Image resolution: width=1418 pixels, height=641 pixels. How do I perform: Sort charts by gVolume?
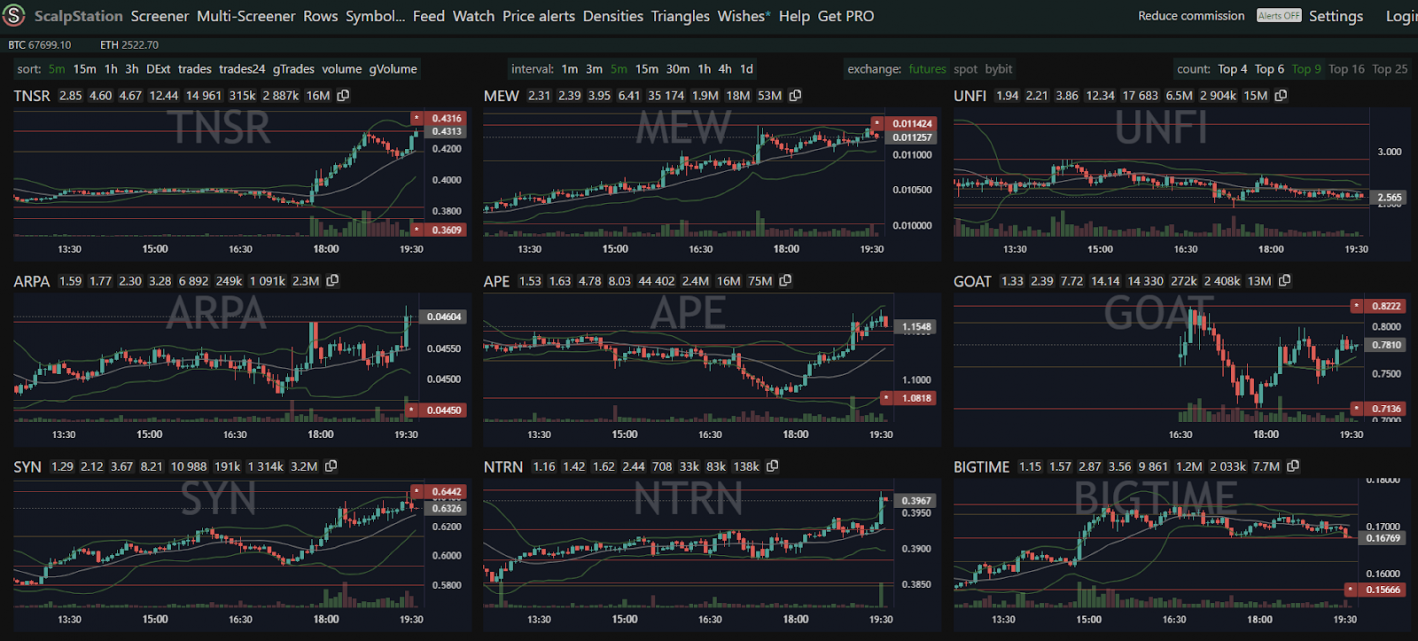pos(393,69)
